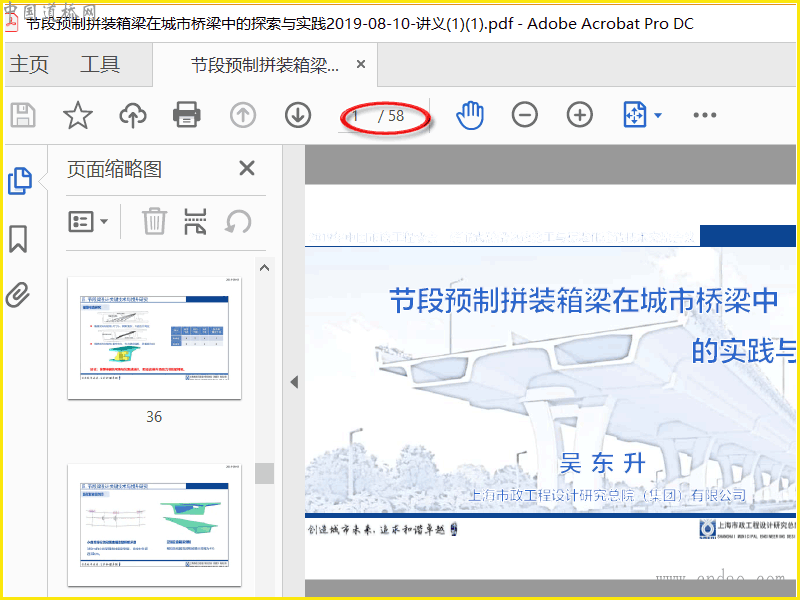Open fit page options dropdown arrow
800x600 pixels.
coord(658,115)
